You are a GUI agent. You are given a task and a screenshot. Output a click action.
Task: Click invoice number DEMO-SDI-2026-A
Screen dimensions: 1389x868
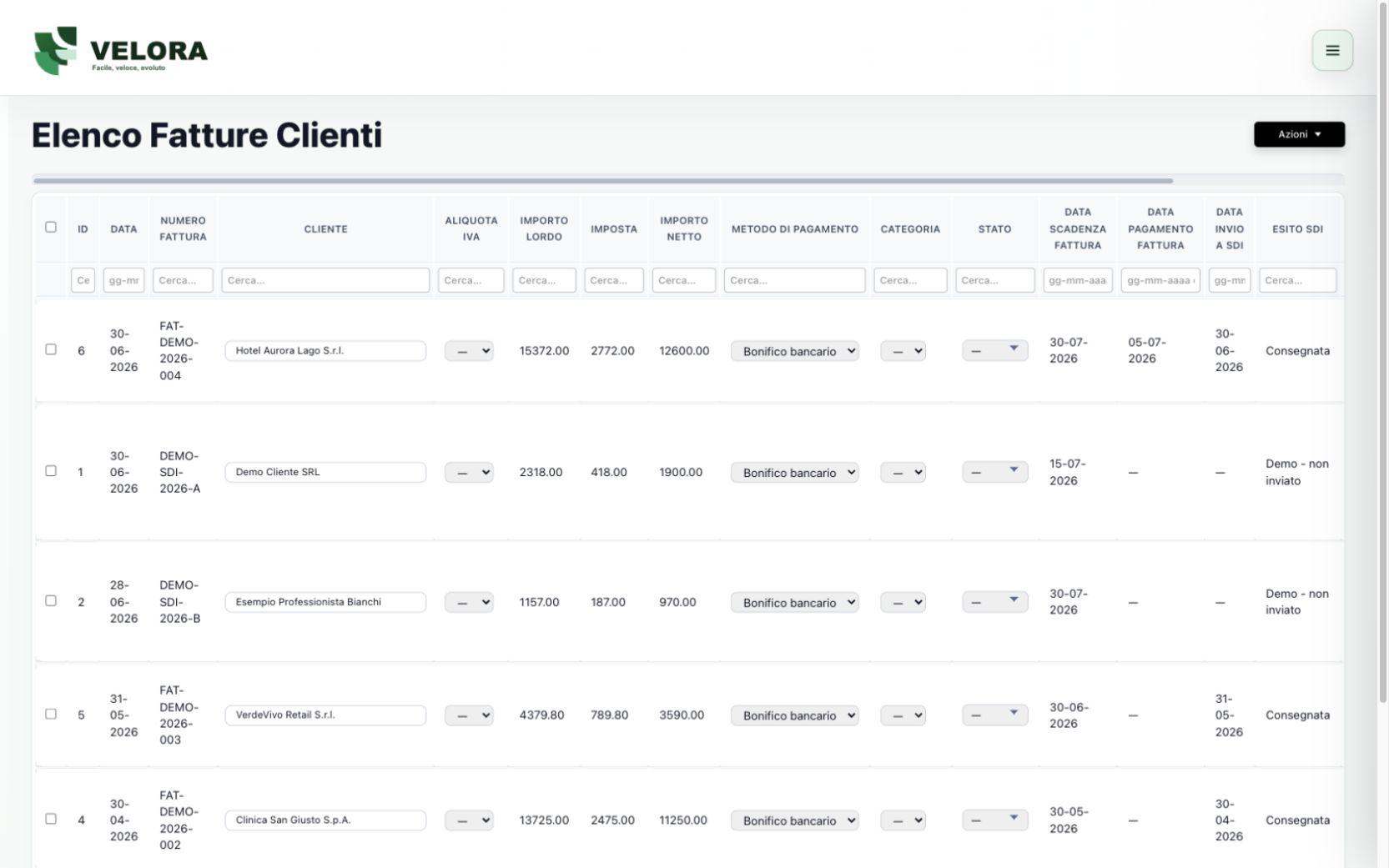(x=180, y=472)
